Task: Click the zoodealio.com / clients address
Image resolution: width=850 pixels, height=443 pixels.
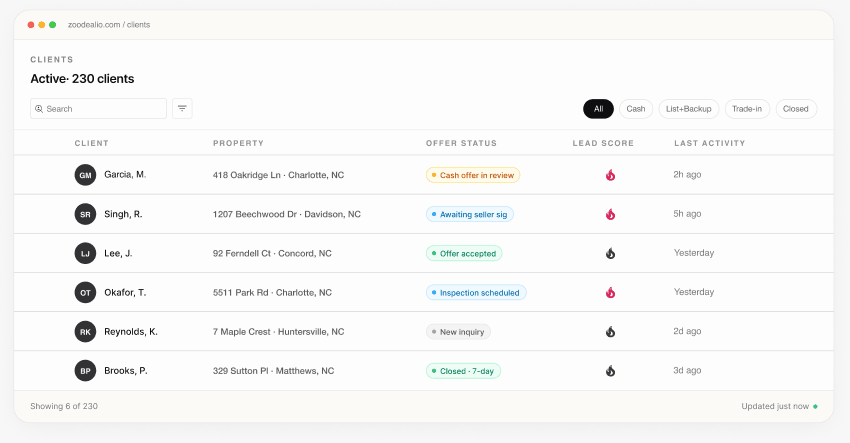Action: click(x=109, y=25)
